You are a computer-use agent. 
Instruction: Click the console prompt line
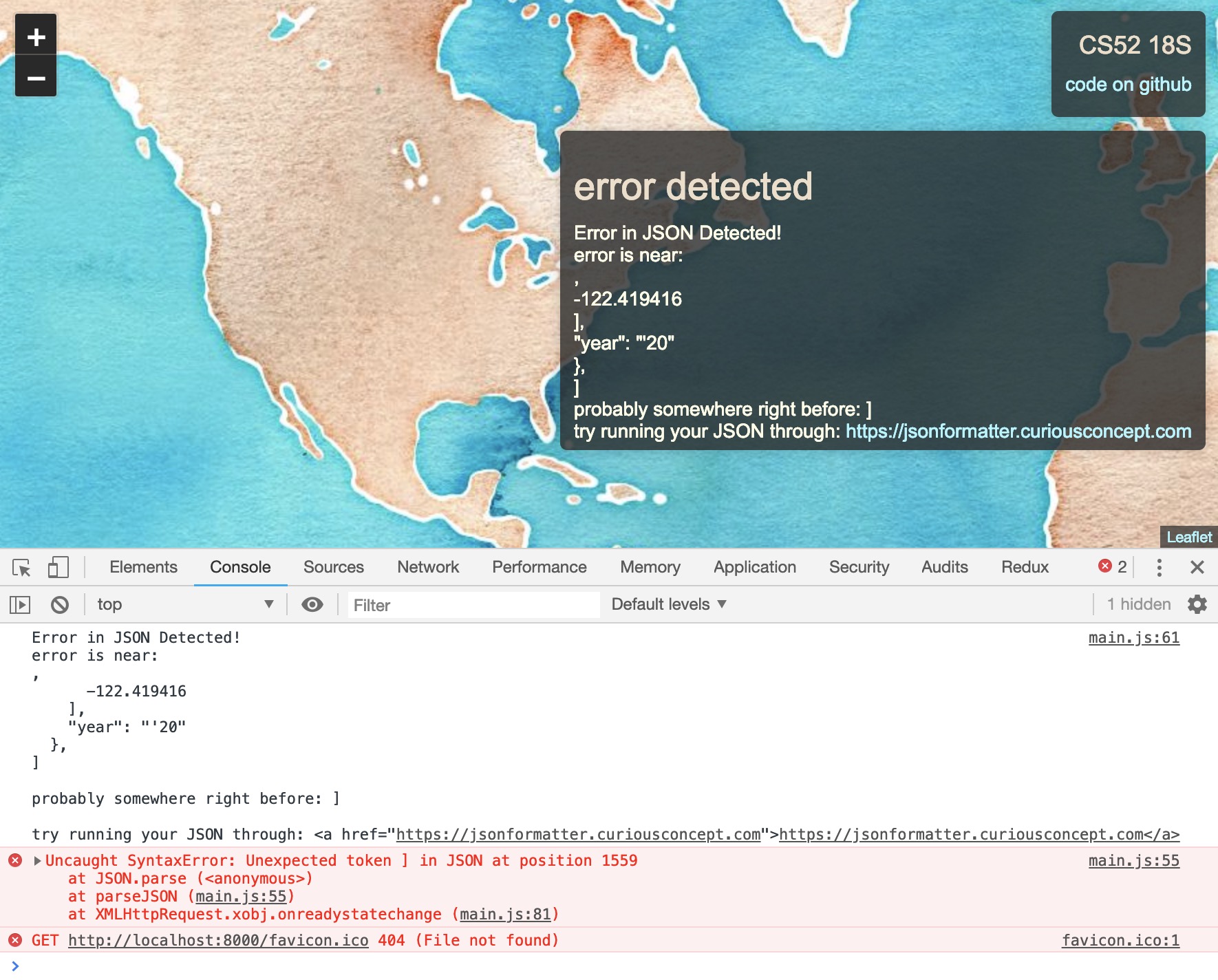tap(609, 966)
